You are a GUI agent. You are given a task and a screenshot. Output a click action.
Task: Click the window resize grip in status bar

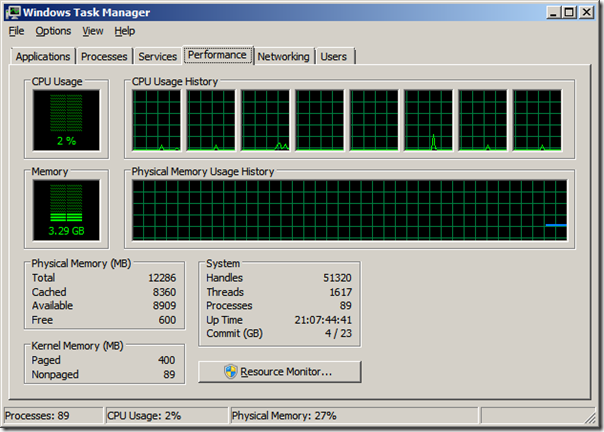[x=590, y=417]
